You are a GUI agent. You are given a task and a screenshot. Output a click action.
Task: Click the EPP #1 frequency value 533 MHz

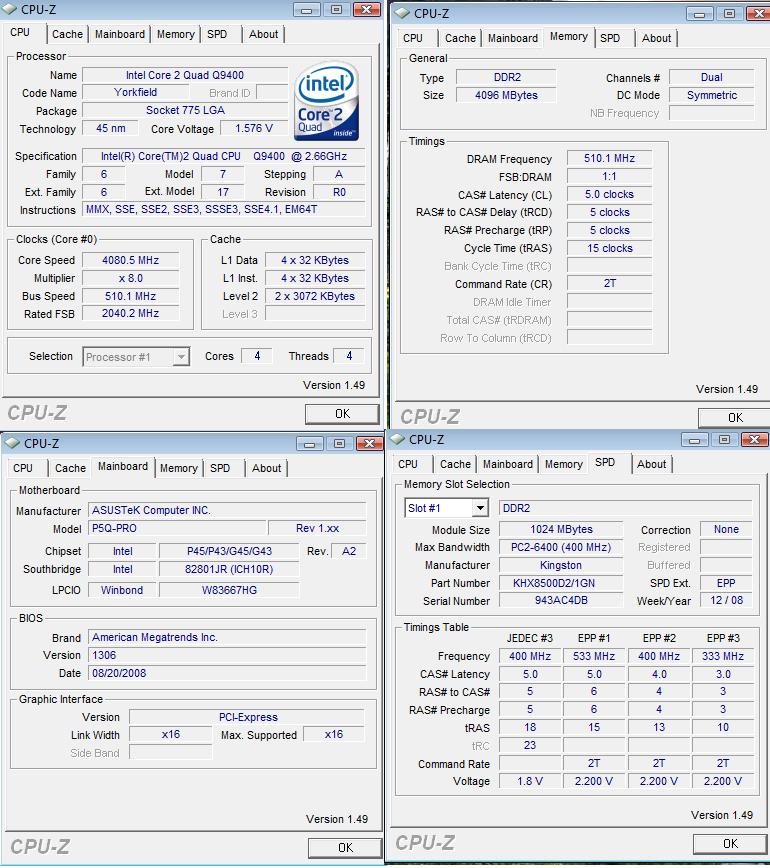(594, 657)
